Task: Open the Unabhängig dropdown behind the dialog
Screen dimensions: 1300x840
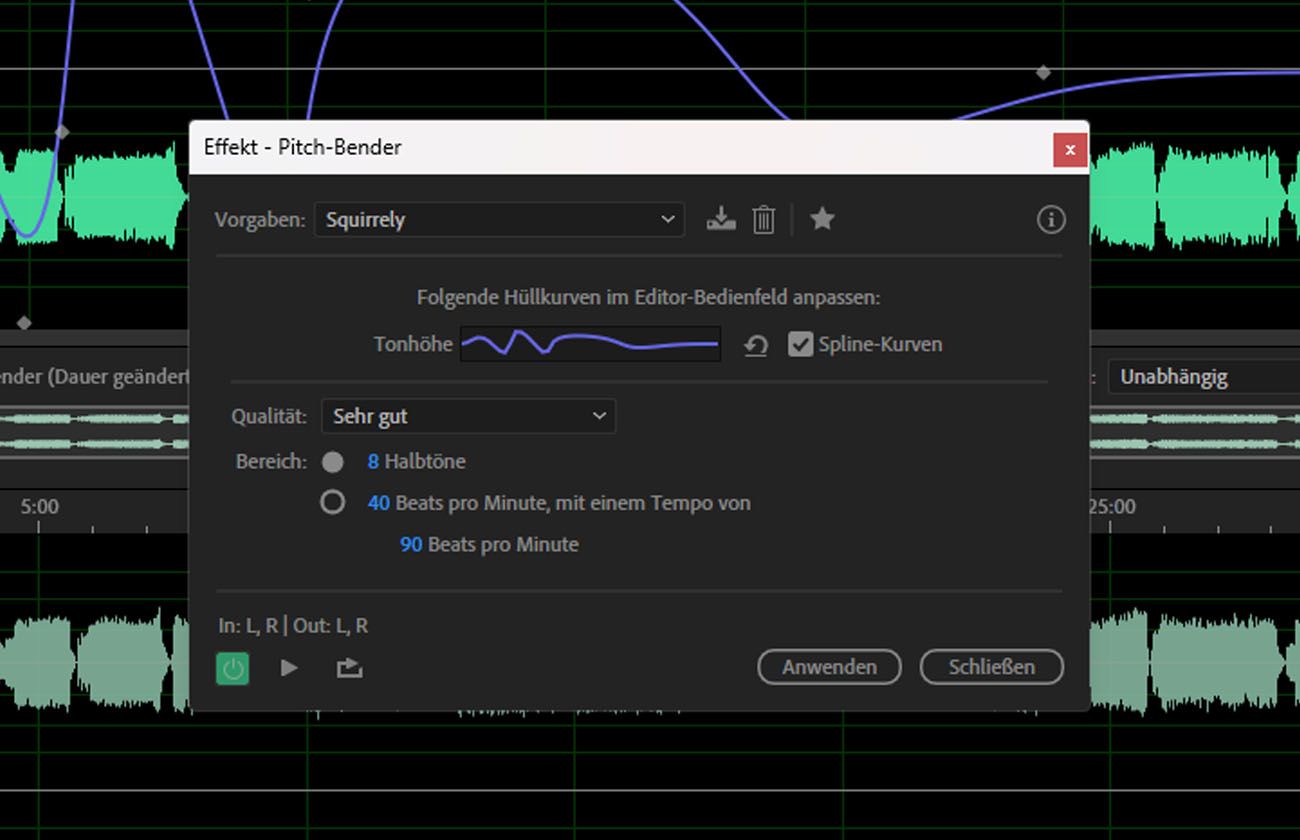Action: click(1204, 377)
